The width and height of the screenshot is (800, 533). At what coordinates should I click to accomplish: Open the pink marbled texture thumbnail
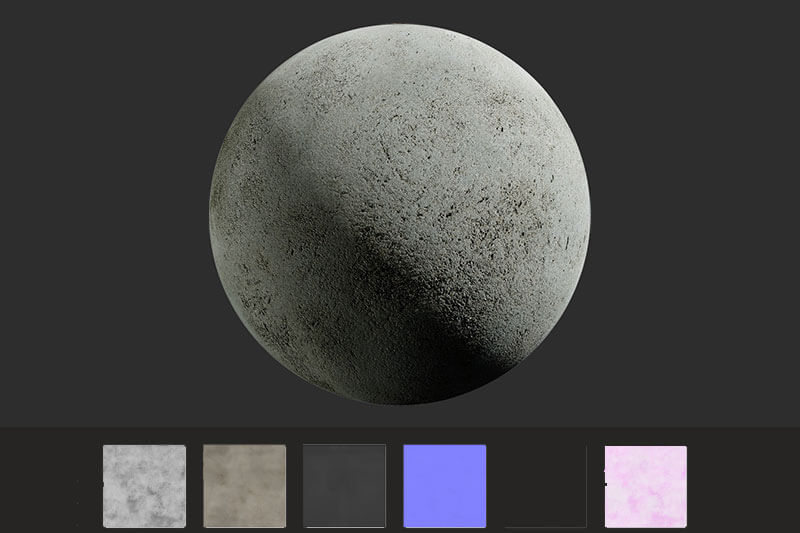click(x=646, y=486)
